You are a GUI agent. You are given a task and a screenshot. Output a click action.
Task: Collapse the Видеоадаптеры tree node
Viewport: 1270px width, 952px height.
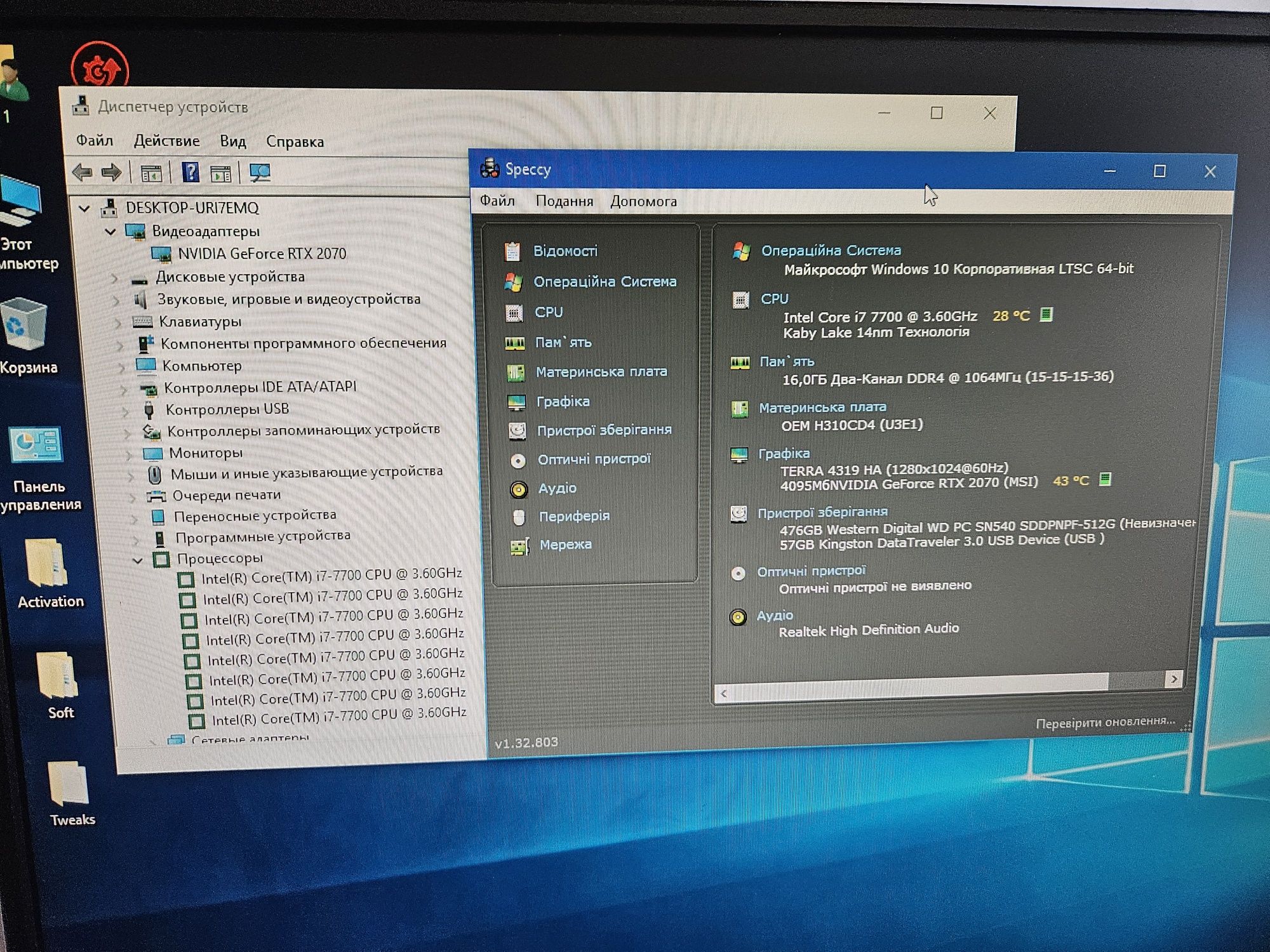point(110,232)
